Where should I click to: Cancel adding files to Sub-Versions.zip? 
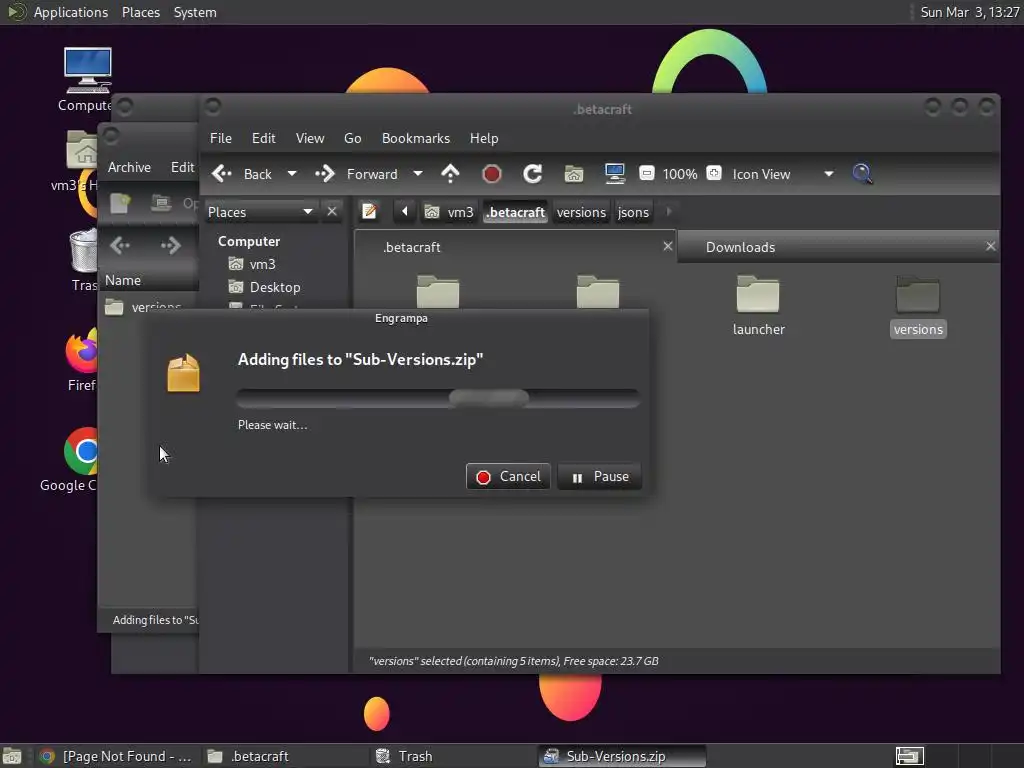click(508, 477)
